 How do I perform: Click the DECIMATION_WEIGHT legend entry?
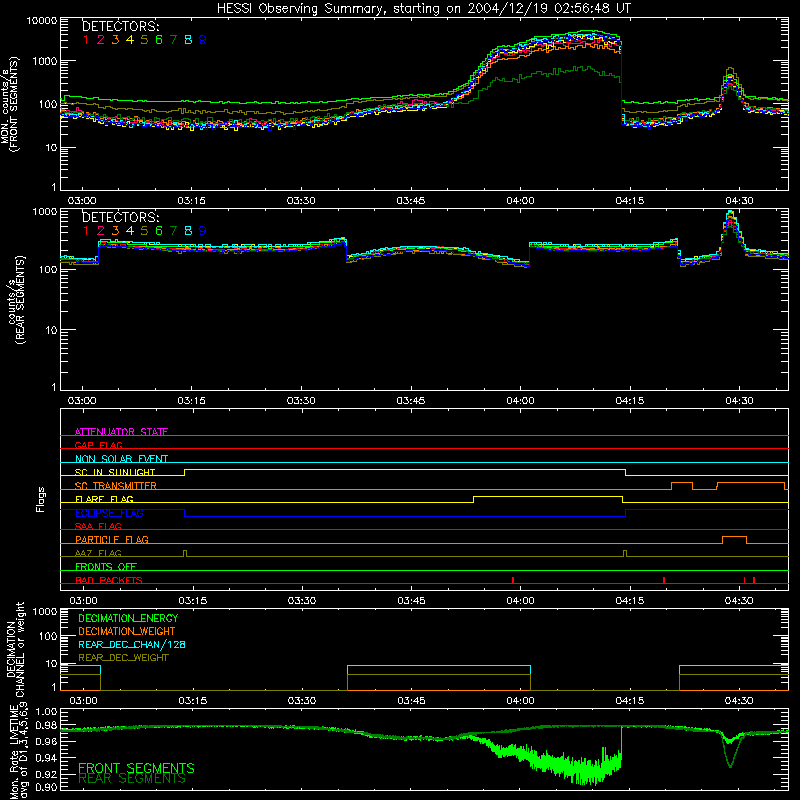click(127, 631)
